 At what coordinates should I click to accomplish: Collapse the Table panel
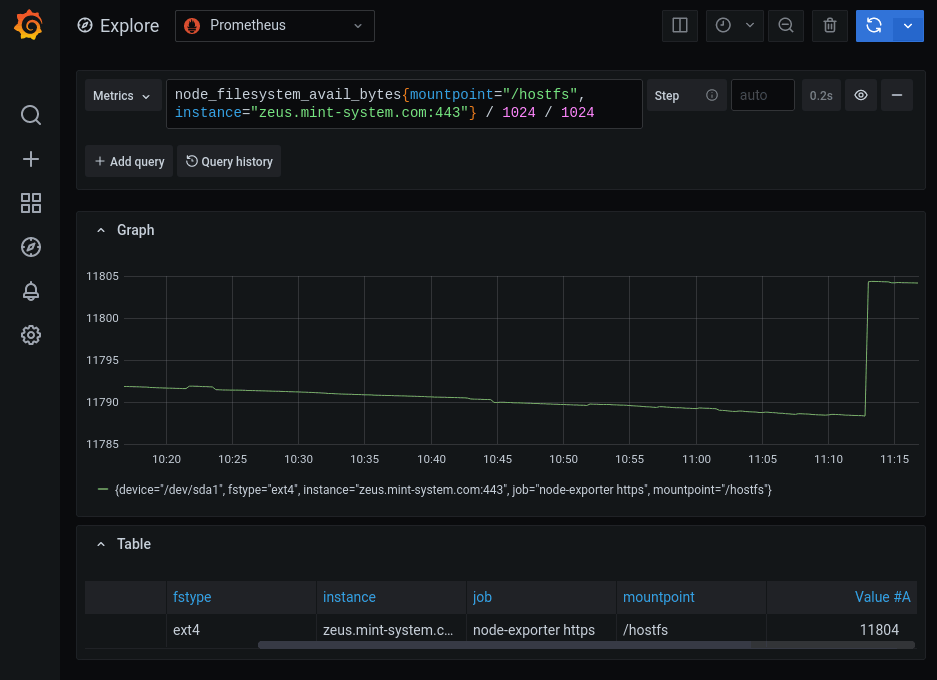(x=101, y=544)
